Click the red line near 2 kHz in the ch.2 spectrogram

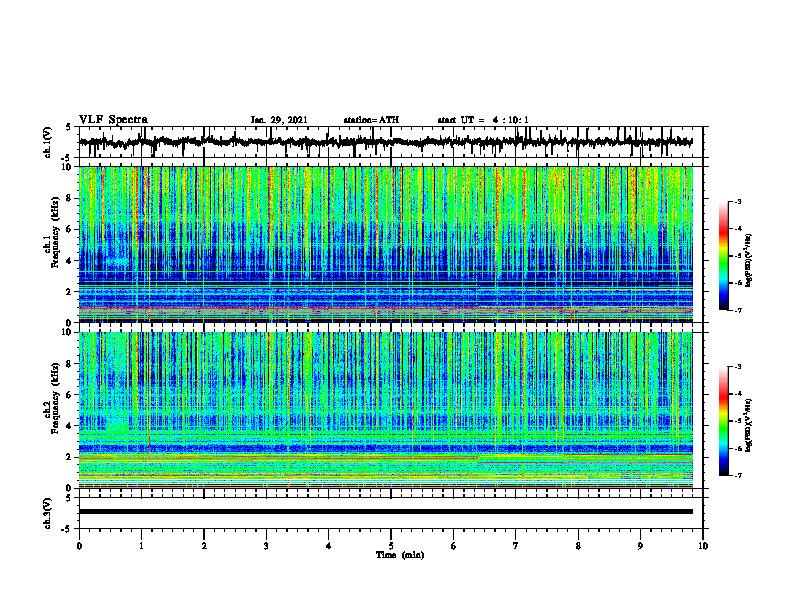(x=278, y=458)
